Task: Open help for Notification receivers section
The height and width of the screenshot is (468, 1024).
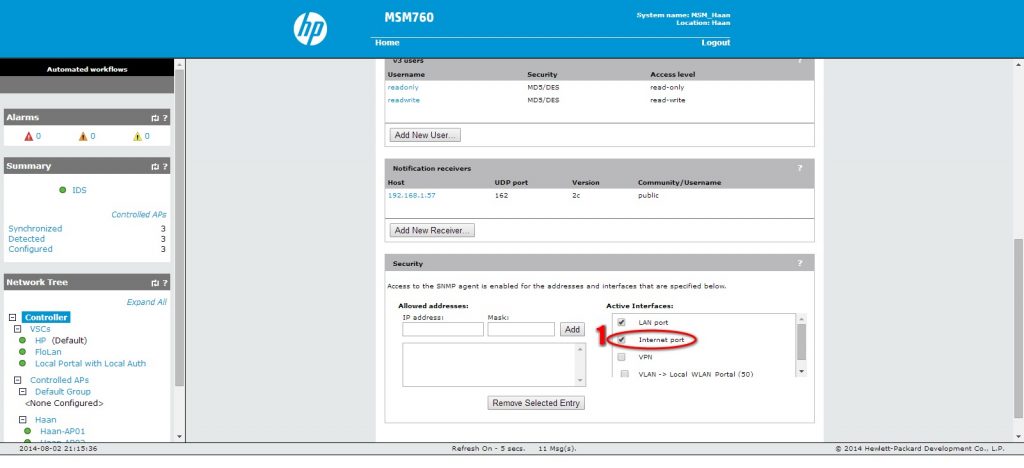Action: [799, 168]
